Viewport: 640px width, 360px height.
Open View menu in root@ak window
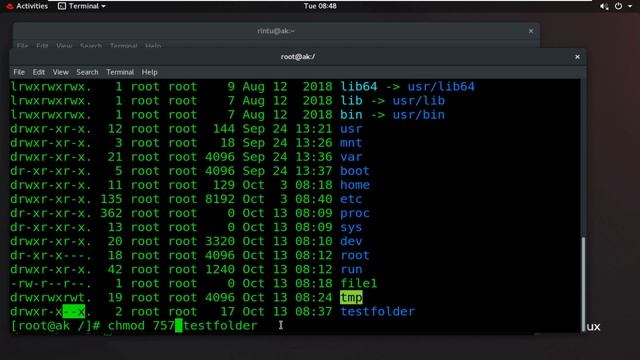click(60, 72)
